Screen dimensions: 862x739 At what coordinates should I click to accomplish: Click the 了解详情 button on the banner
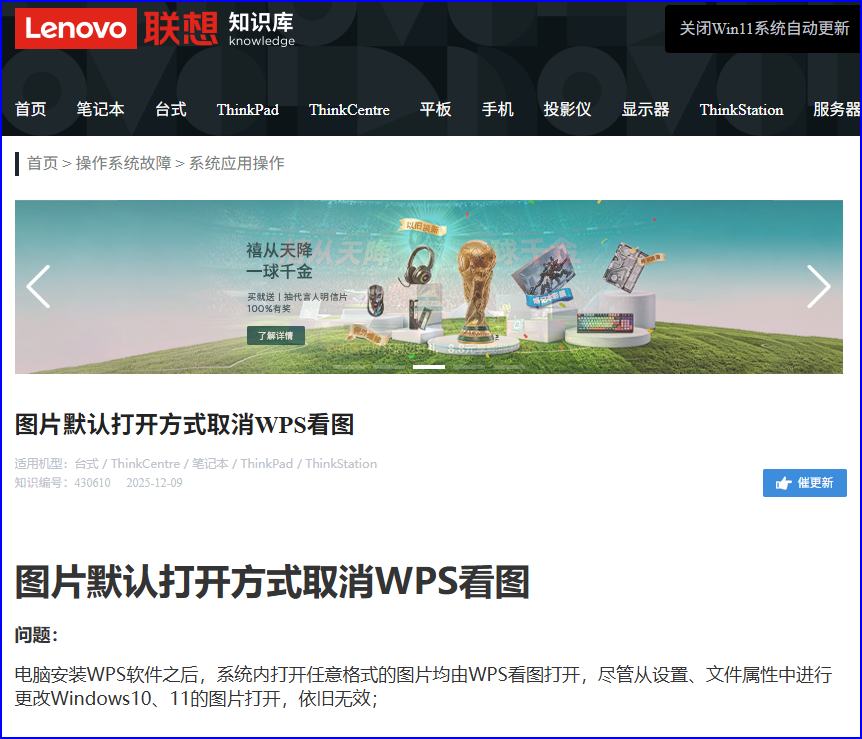coord(276,335)
